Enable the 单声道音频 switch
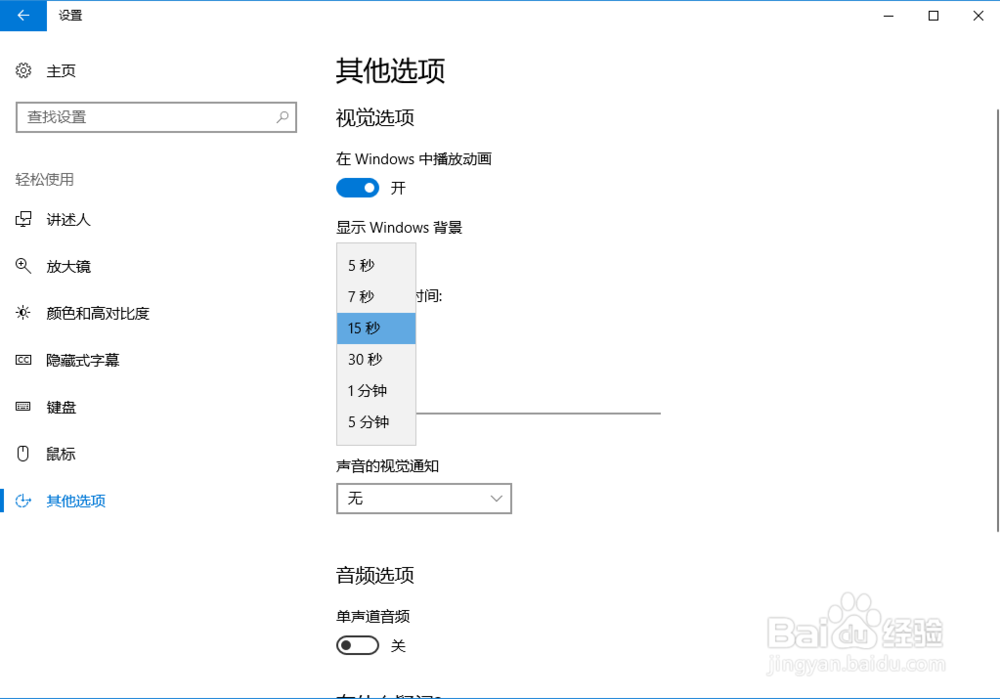Image resolution: width=1000 pixels, height=699 pixels. 357,645
